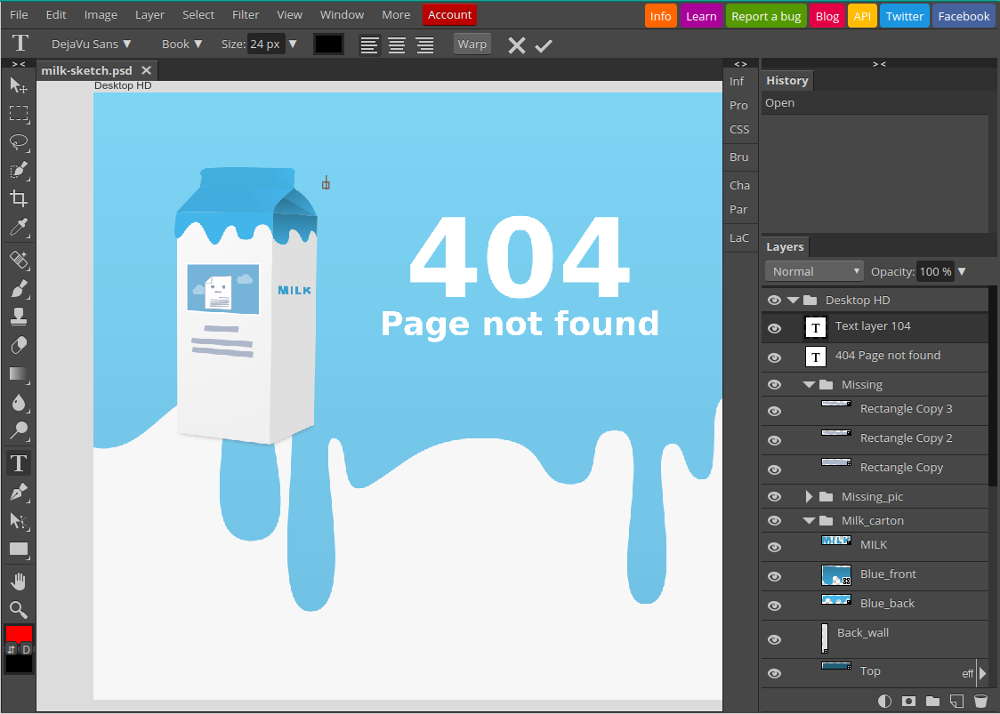This screenshot has width=1000, height=714.
Task: Select the Eyedropper tool
Action: point(18,227)
